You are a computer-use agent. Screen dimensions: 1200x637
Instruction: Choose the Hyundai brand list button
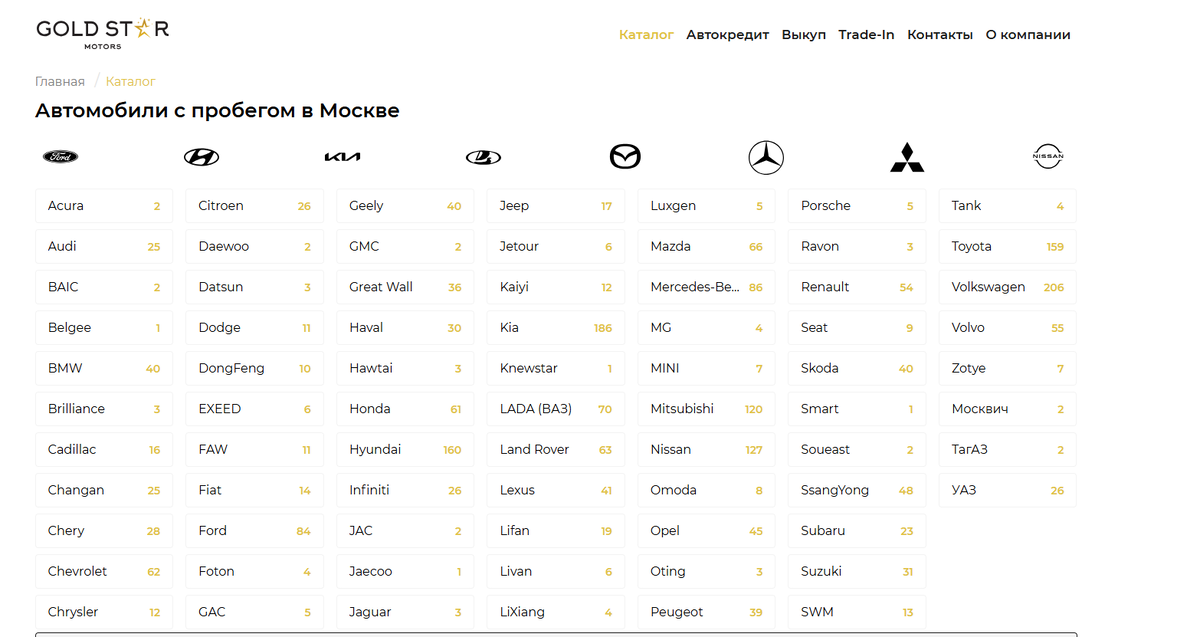point(405,450)
